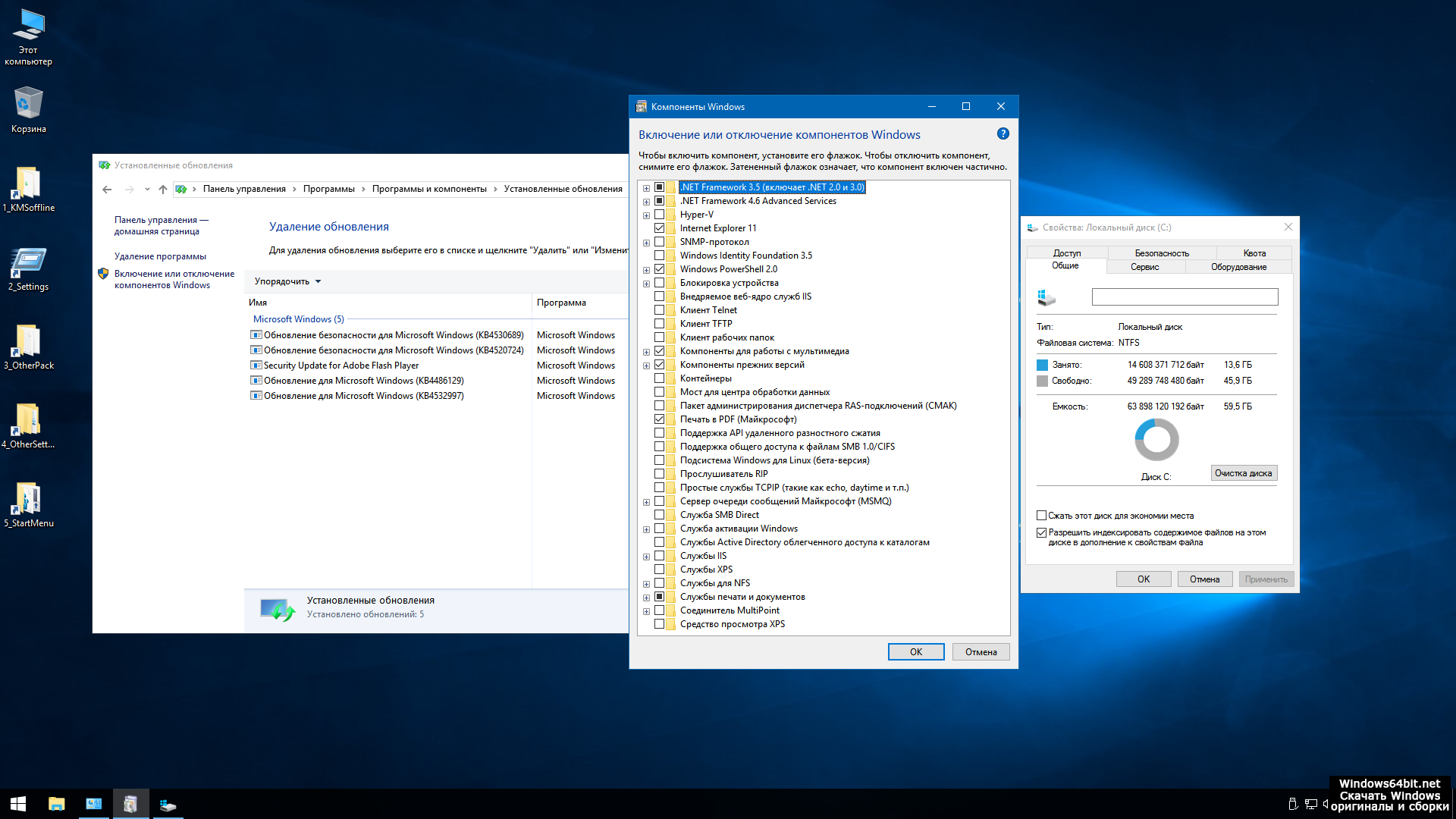Image resolution: width=1456 pixels, height=819 pixels.
Task: Open the 1_KMSoffline desktop folder
Action: click(x=28, y=189)
